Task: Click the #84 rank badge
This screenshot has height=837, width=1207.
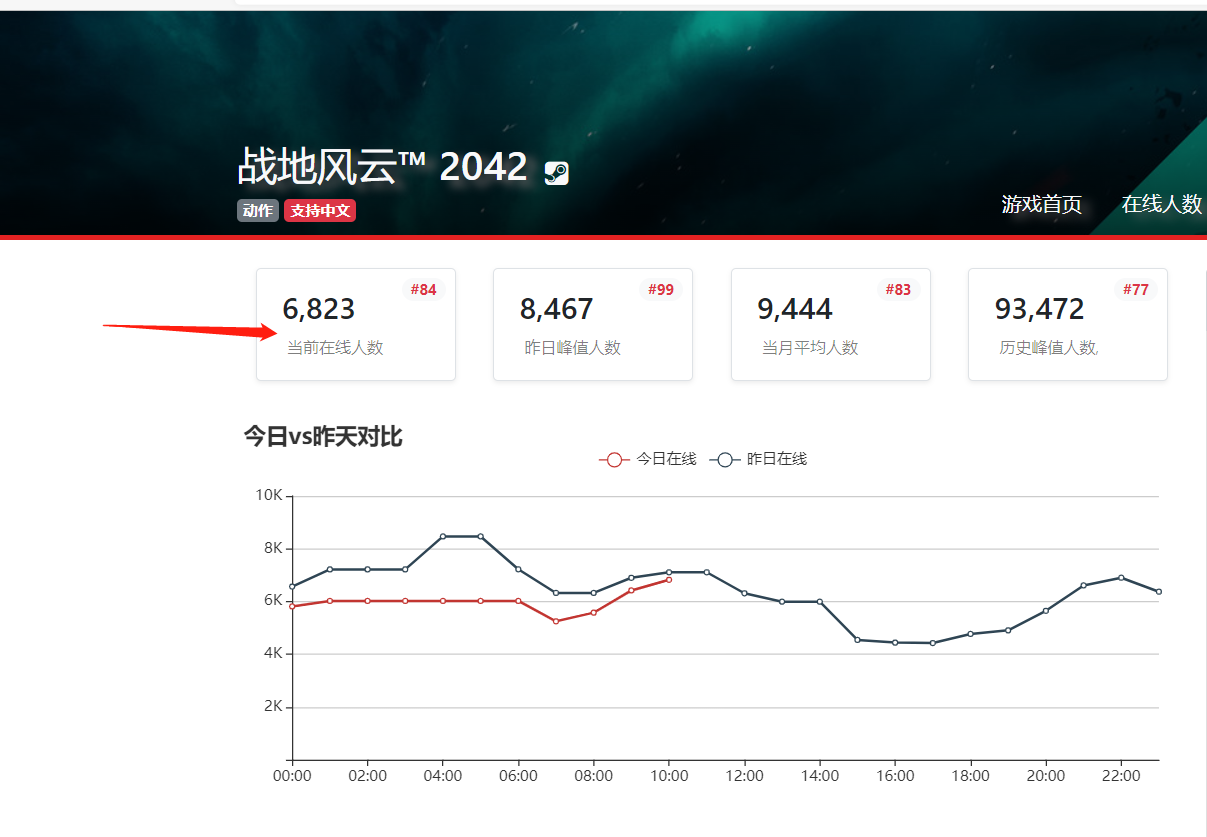Action: tap(423, 290)
